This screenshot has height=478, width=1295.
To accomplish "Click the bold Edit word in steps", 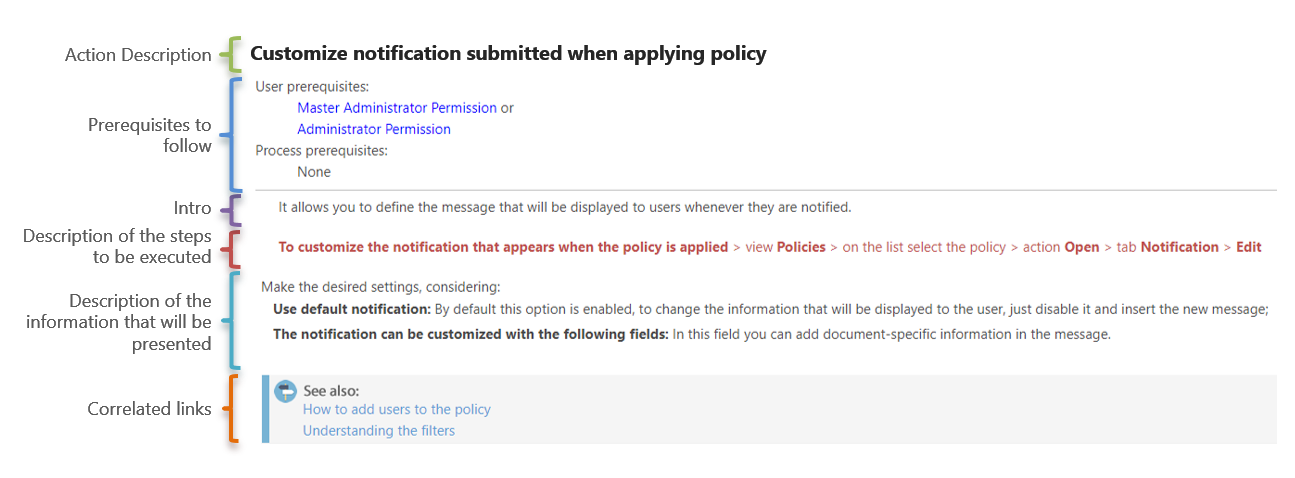I will pos(1248,247).
